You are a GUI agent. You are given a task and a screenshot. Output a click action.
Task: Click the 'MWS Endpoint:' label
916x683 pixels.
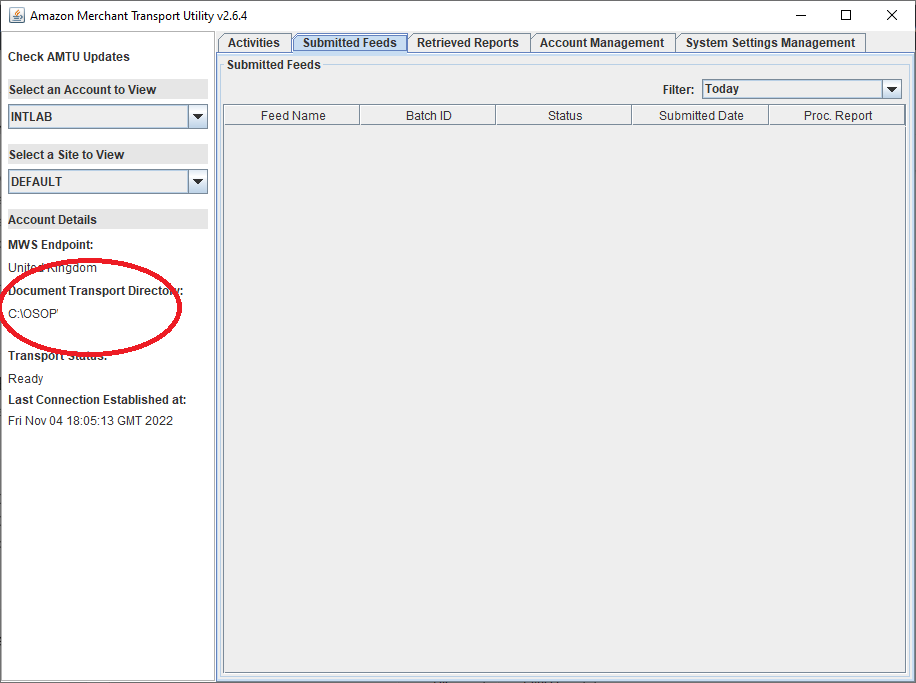(51, 245)
